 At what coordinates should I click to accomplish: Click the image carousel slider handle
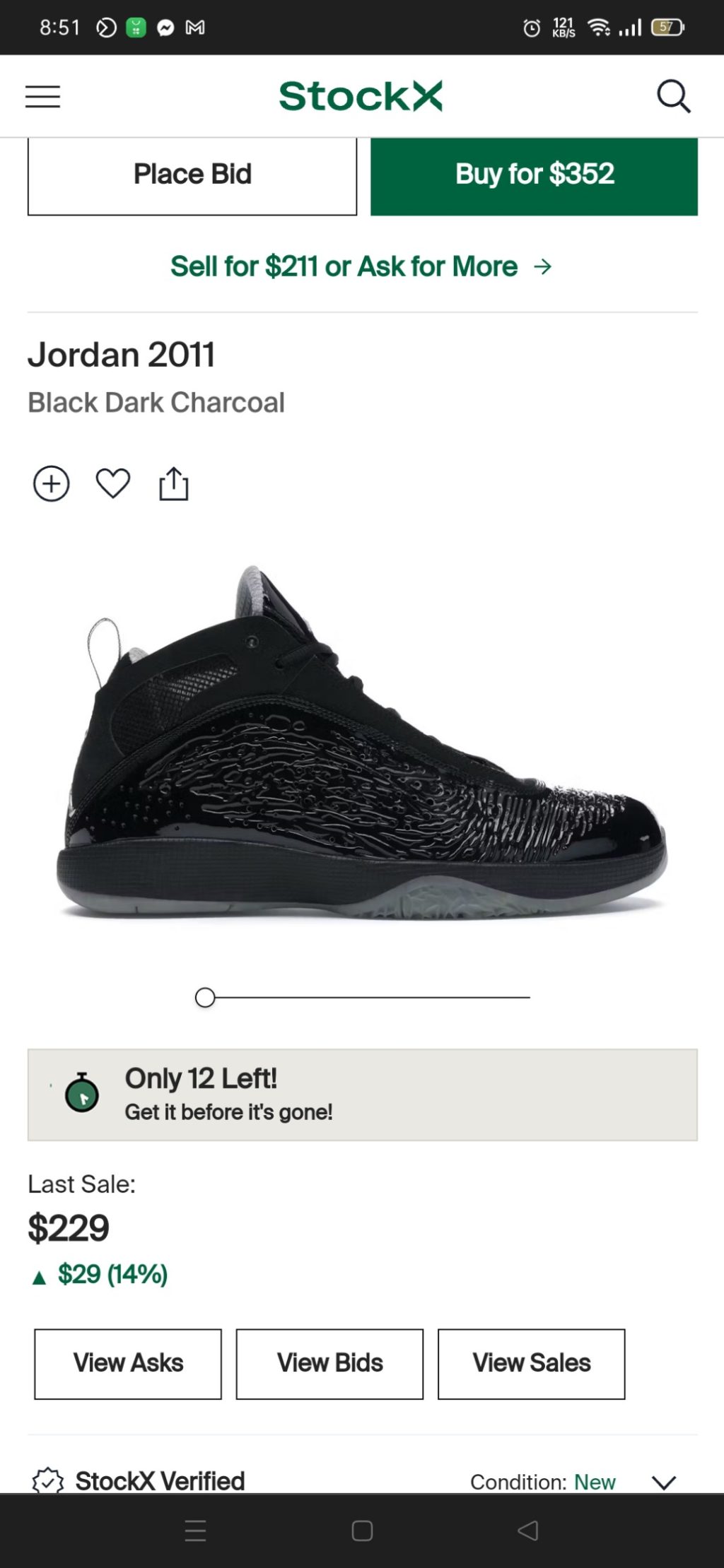205,997
